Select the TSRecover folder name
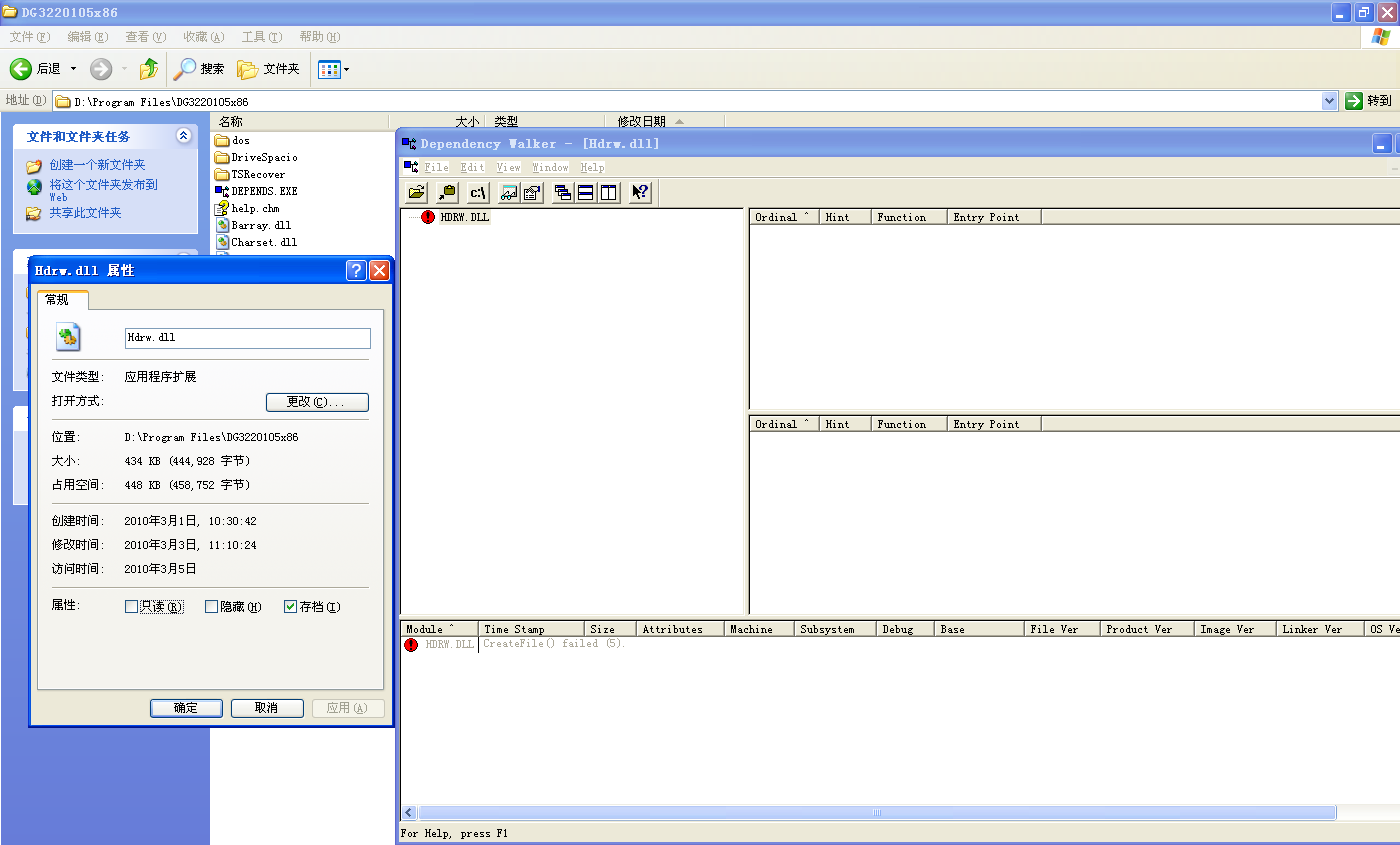This screenshot has height=845, width=1400. click(x=258, y=174)
